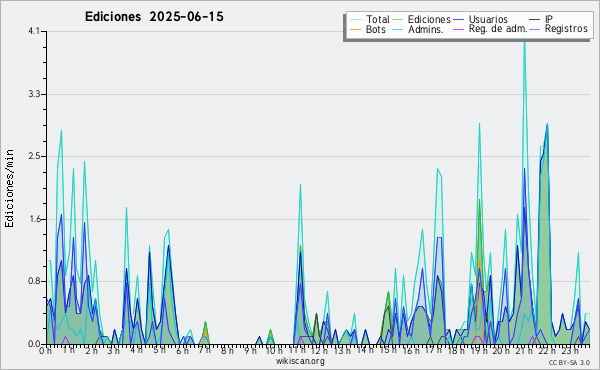The height and width of the screenshot is (370, 600).
Task: Click the Total legend color line
Action: click(x=356, y=19)
